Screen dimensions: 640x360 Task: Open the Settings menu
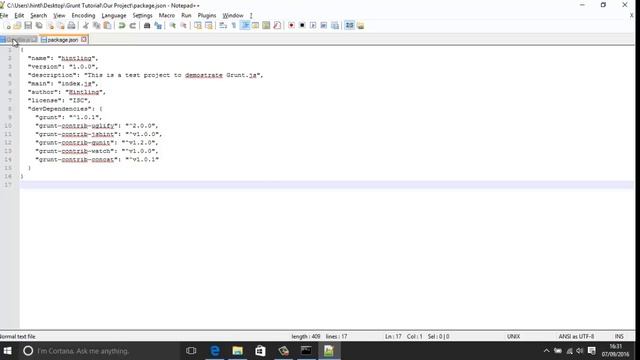(x=142, y=16)
